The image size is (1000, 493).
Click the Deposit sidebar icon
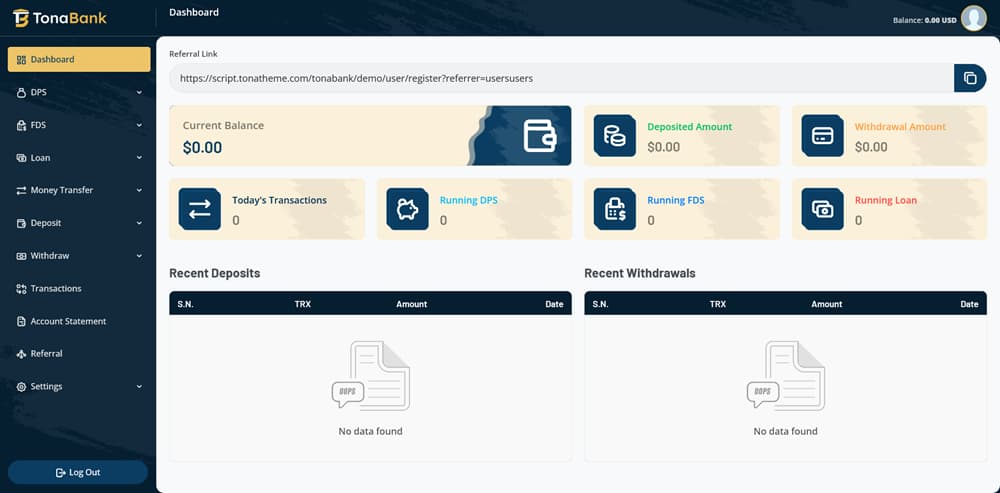click(x=21, y=223)
